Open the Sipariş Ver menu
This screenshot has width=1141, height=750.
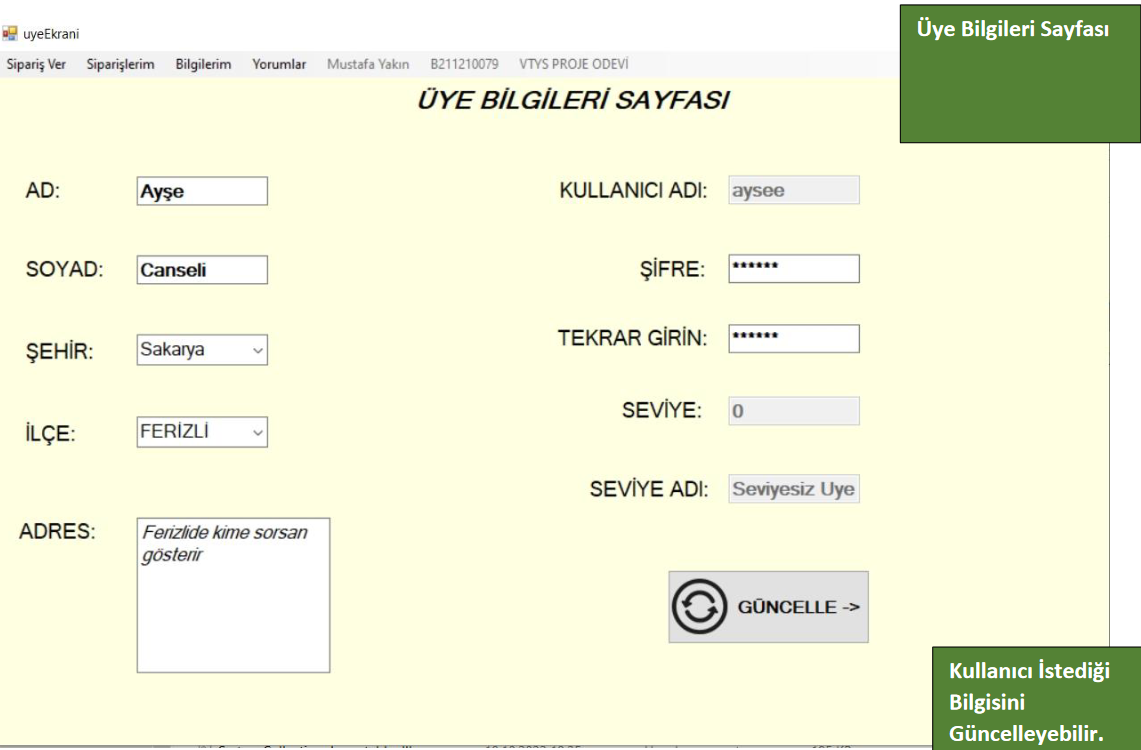(x=36, y=64)
